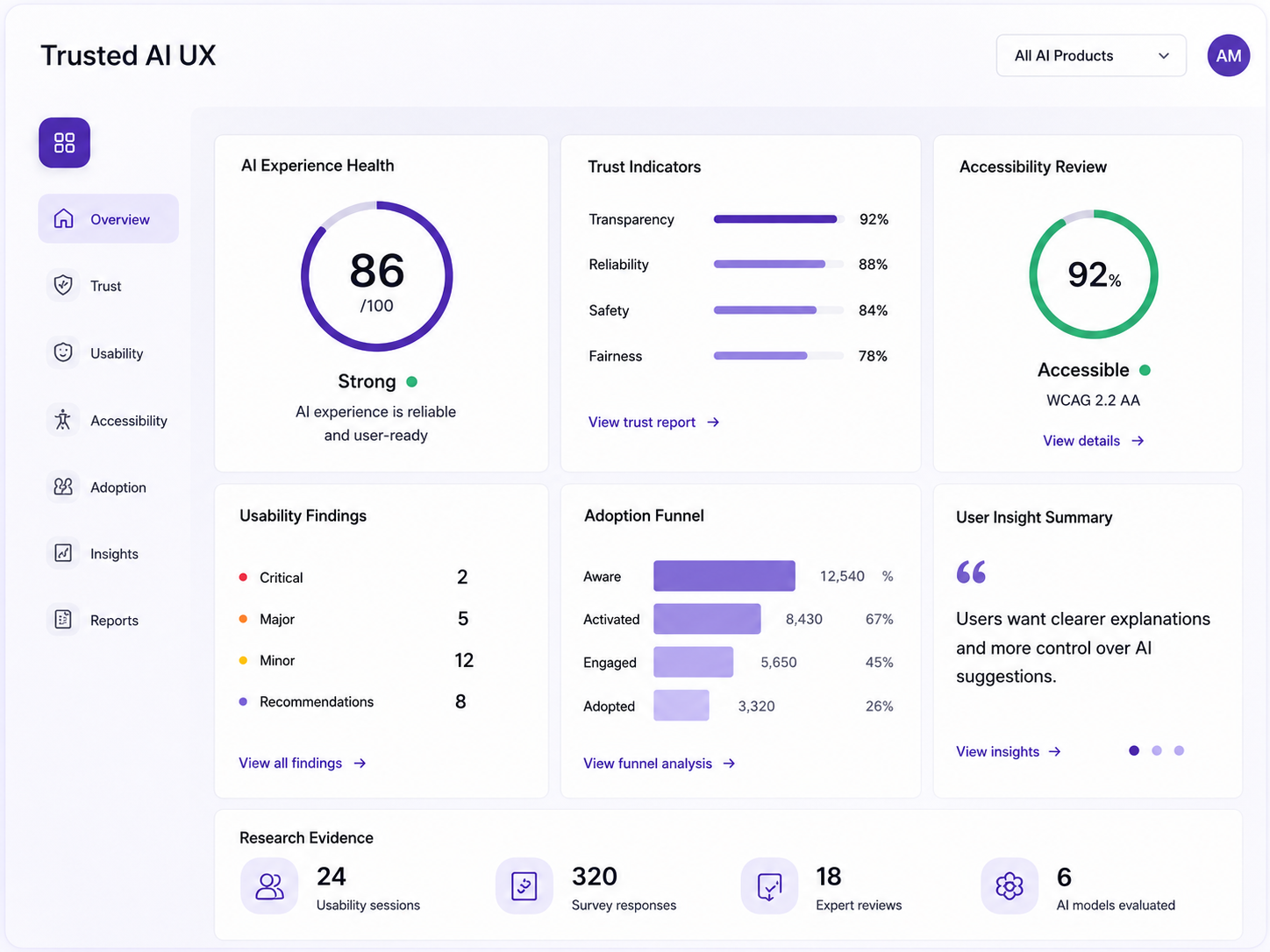1270x952 pixels.
Task: Click the Recommendations findings row label
Action: 317,701
